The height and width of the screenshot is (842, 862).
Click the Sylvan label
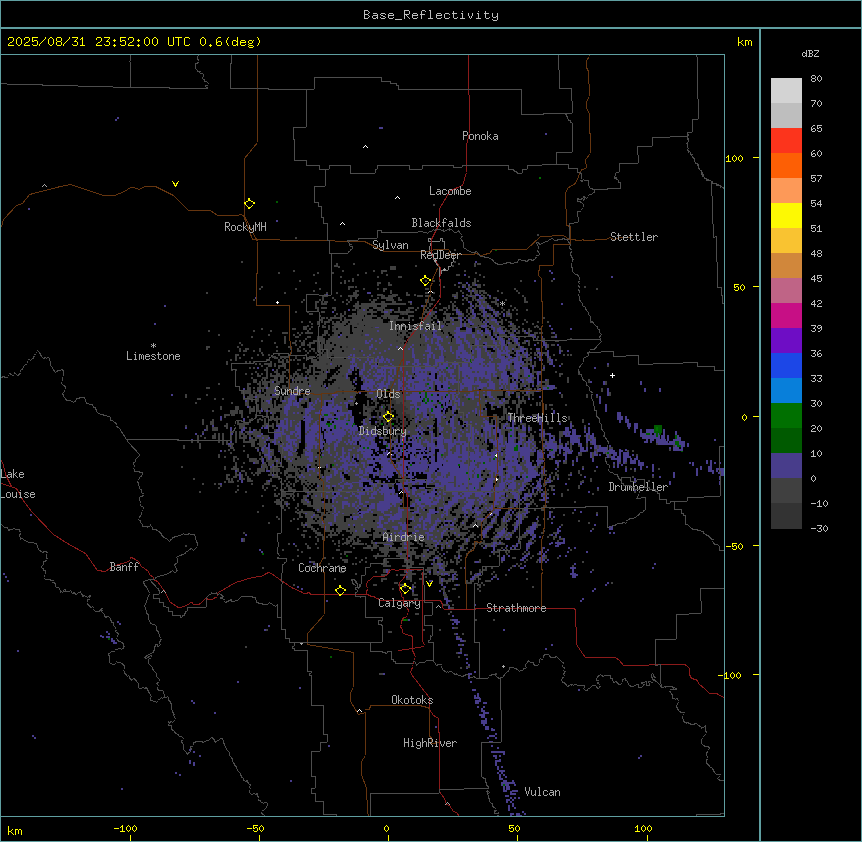coord(390,245)
